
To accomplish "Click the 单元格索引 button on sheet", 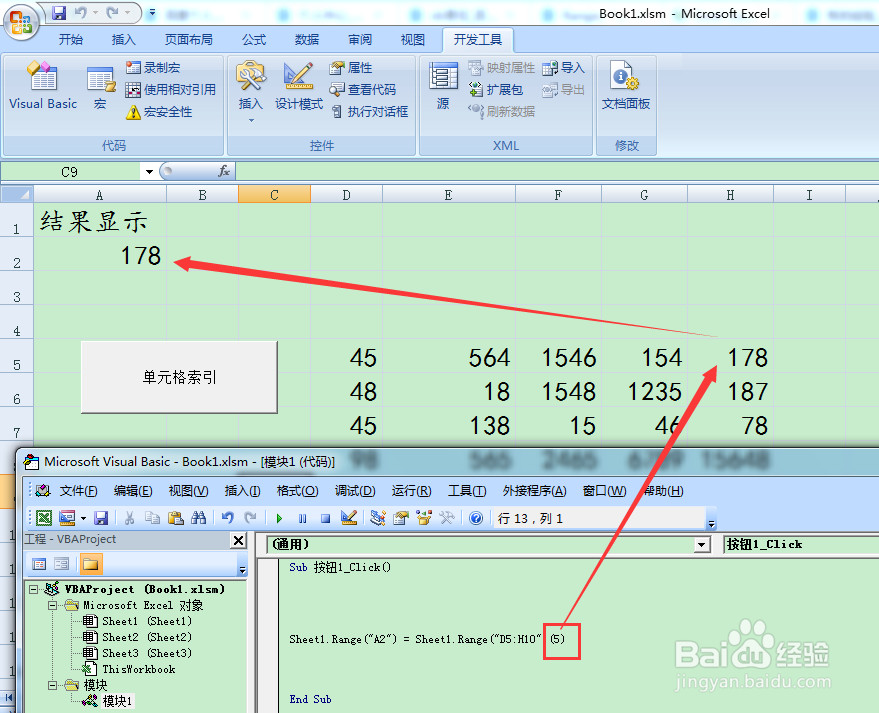I will 179,377.
